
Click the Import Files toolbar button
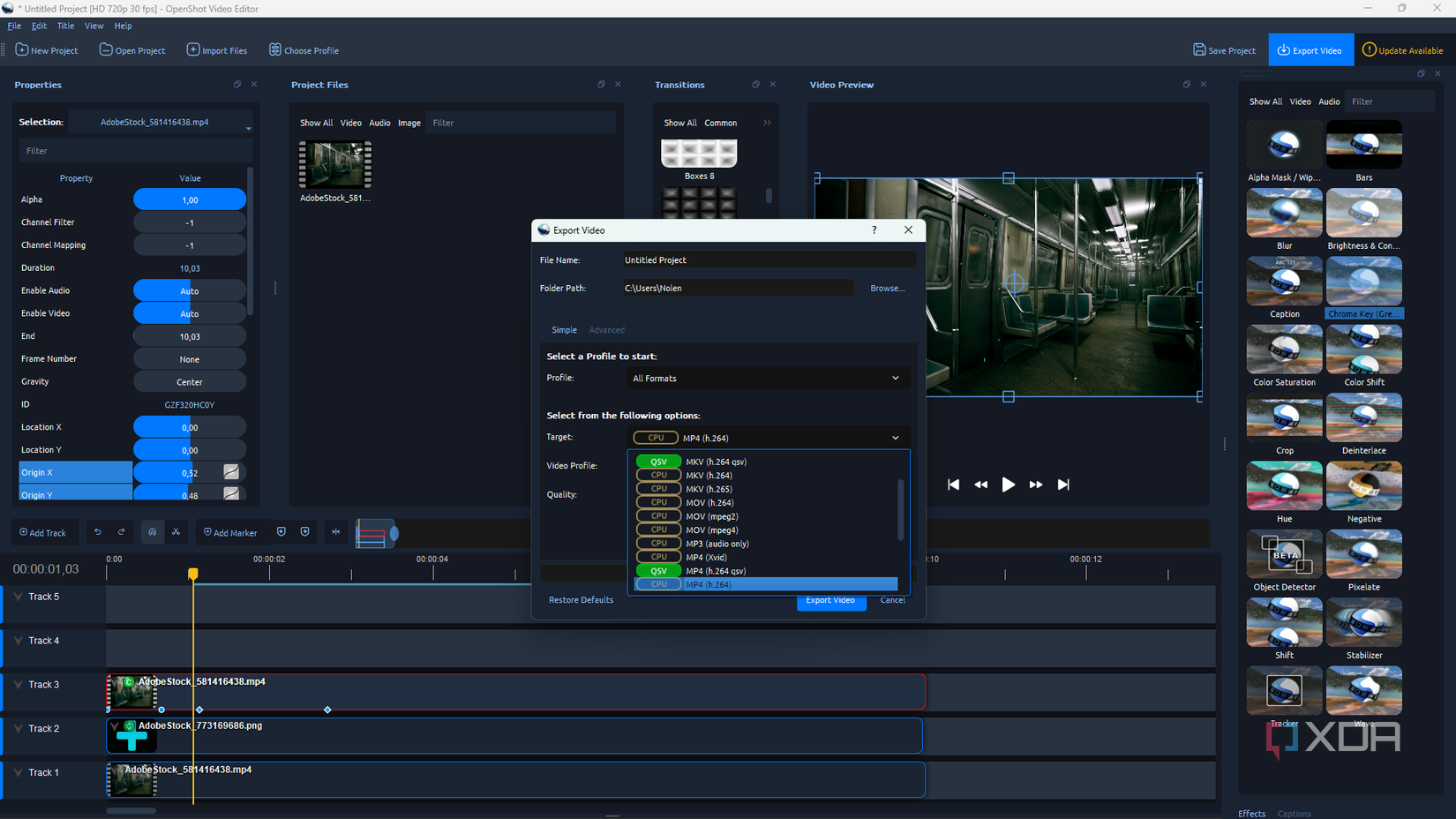click(x=216, y=50)
